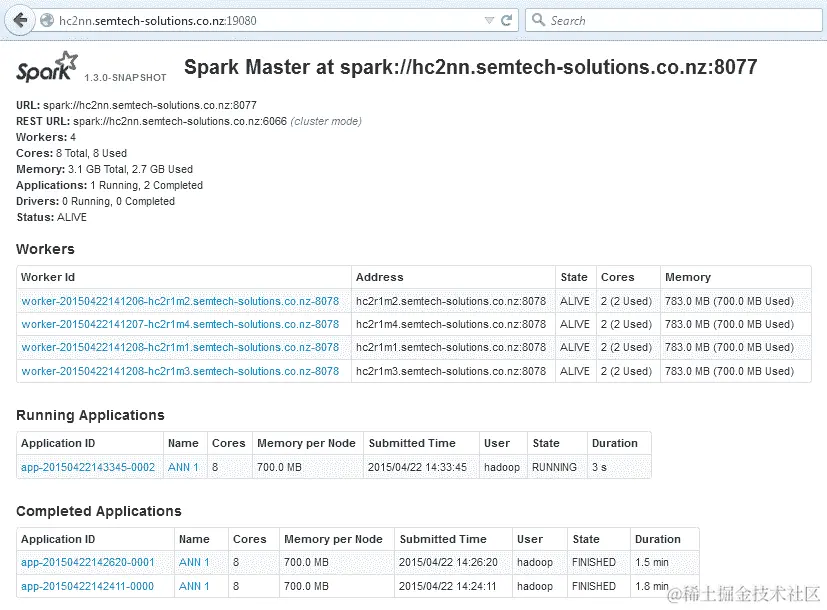Screen dimensions: 827x610
Task: Click submitted time 2015/04/22 14:26:20
Action: coord(448,563)
